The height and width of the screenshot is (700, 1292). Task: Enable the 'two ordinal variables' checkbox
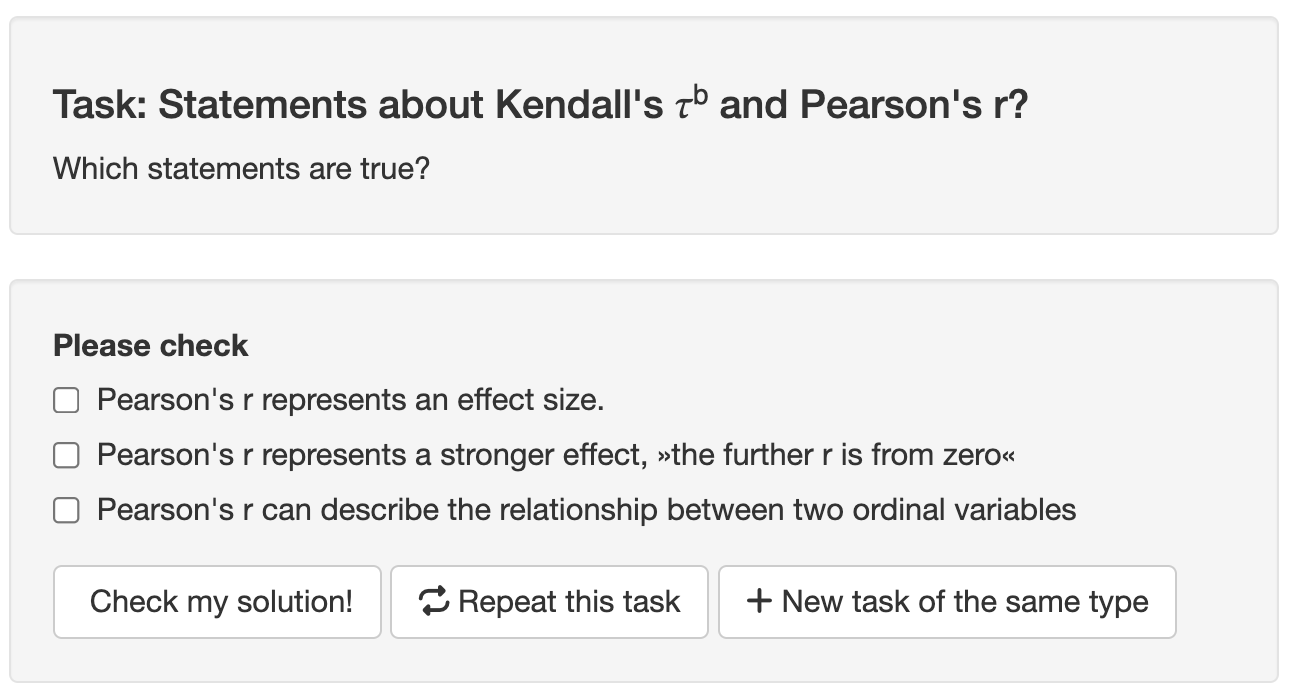(x=66, y=511)
